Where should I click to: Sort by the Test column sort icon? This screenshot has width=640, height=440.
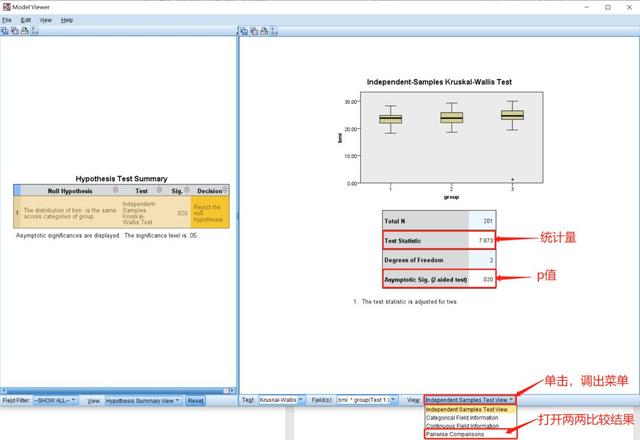click(160, 190)
